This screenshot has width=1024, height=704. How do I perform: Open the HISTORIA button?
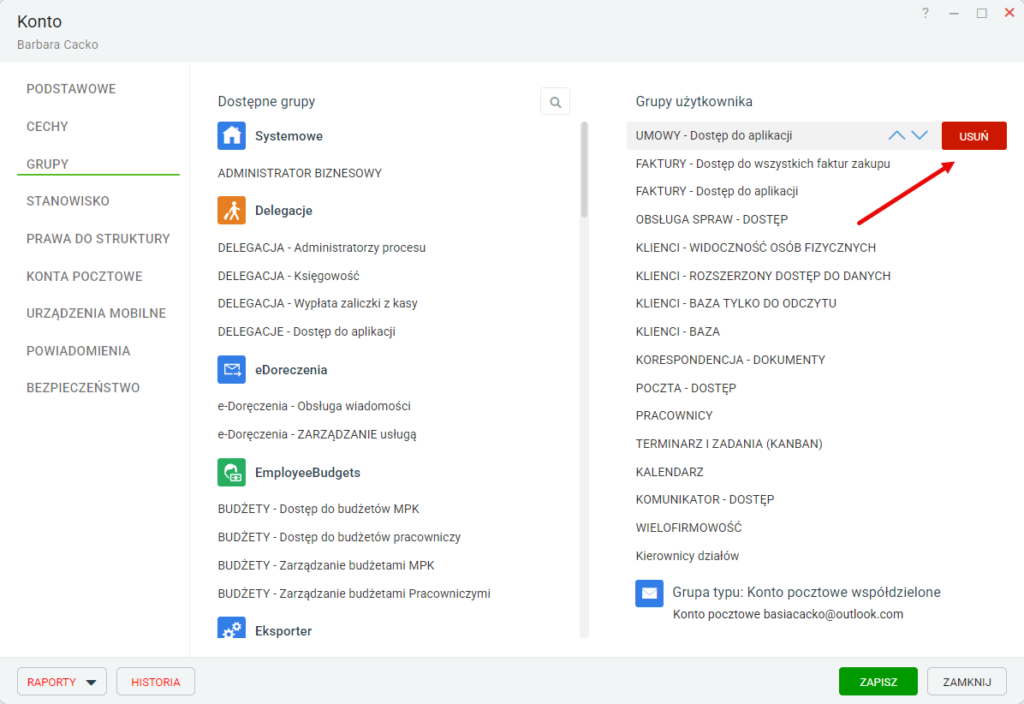point(155,682)
